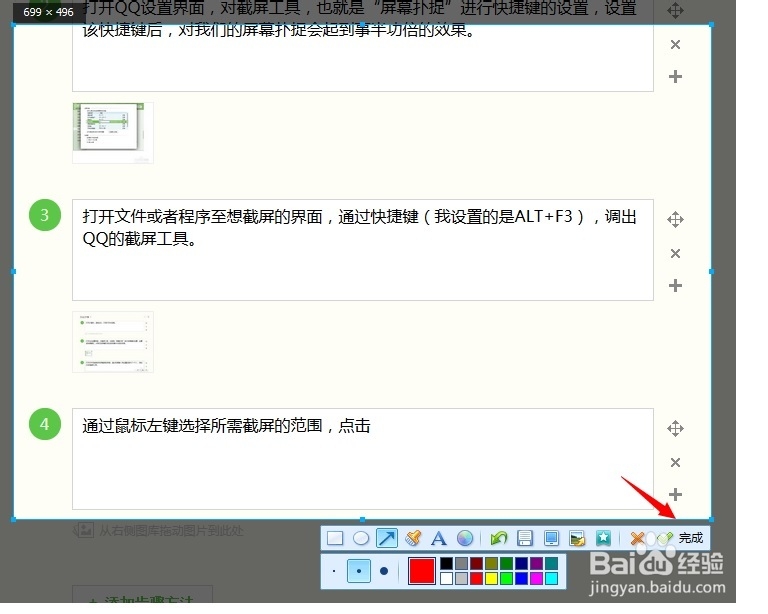Image resolution: width=768 pixels, height=614 pixels.
Task: Choose the largest line thickness dot
Action: click(384, 571)
